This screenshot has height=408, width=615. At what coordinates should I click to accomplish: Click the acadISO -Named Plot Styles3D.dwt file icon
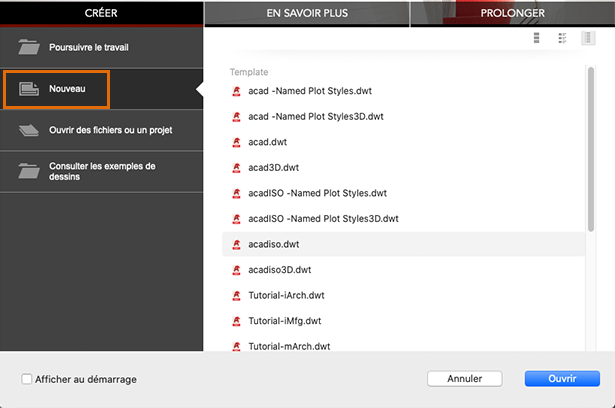pyautogui.click(x=236, y=219)
